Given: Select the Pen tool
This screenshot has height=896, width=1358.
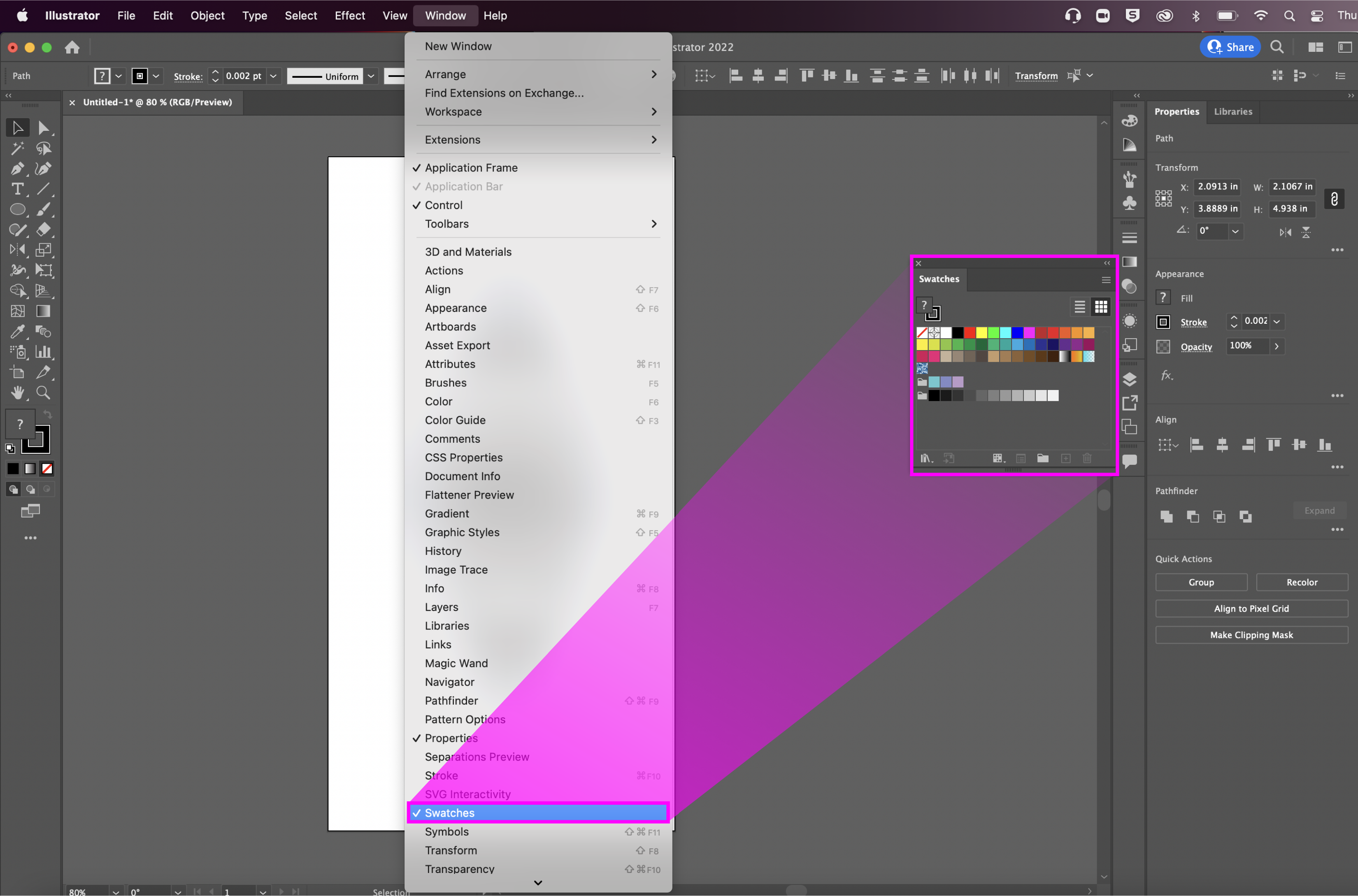Looking at the screenshot, I should tap(17, 169).
